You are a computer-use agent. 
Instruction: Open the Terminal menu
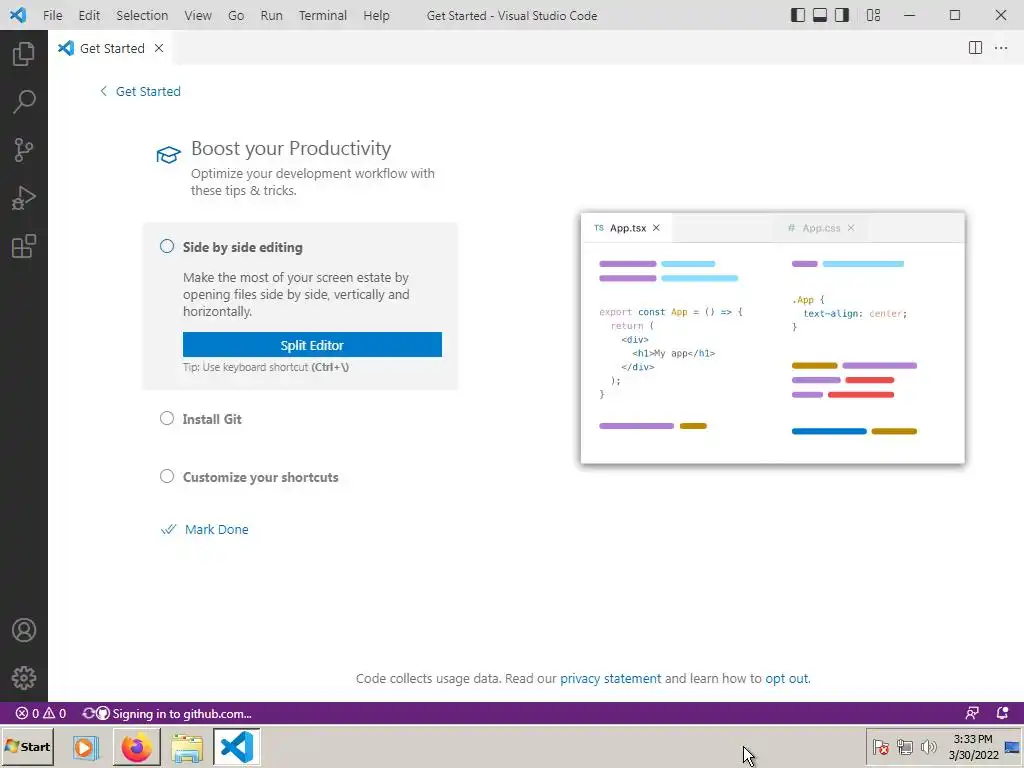(x=323, y=15)
